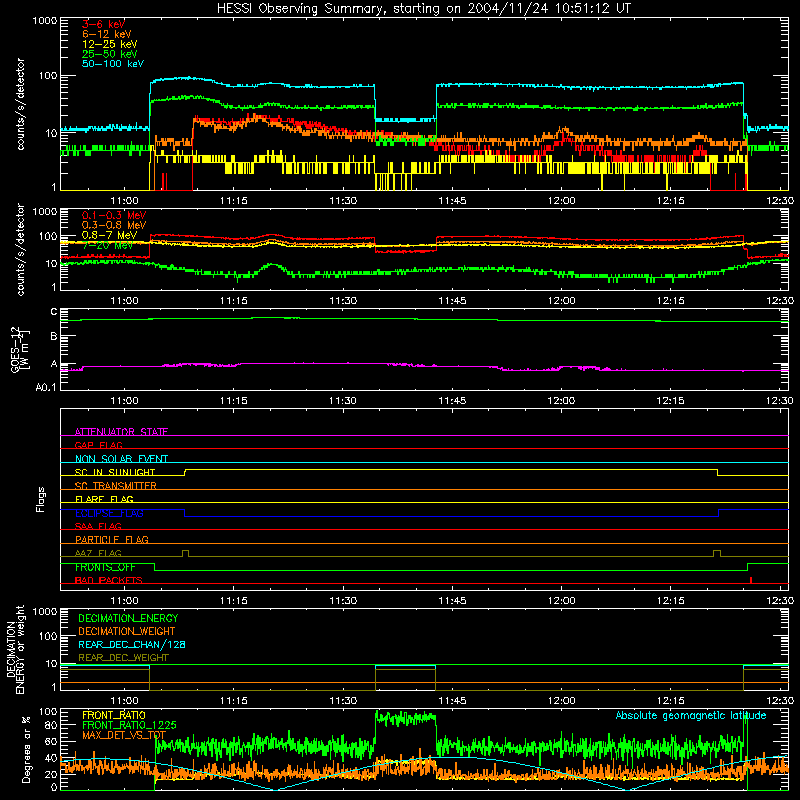Click the 0.1-0.3 MeV legend label
Viewport: 800px width, 800px height.
(114, 215)
